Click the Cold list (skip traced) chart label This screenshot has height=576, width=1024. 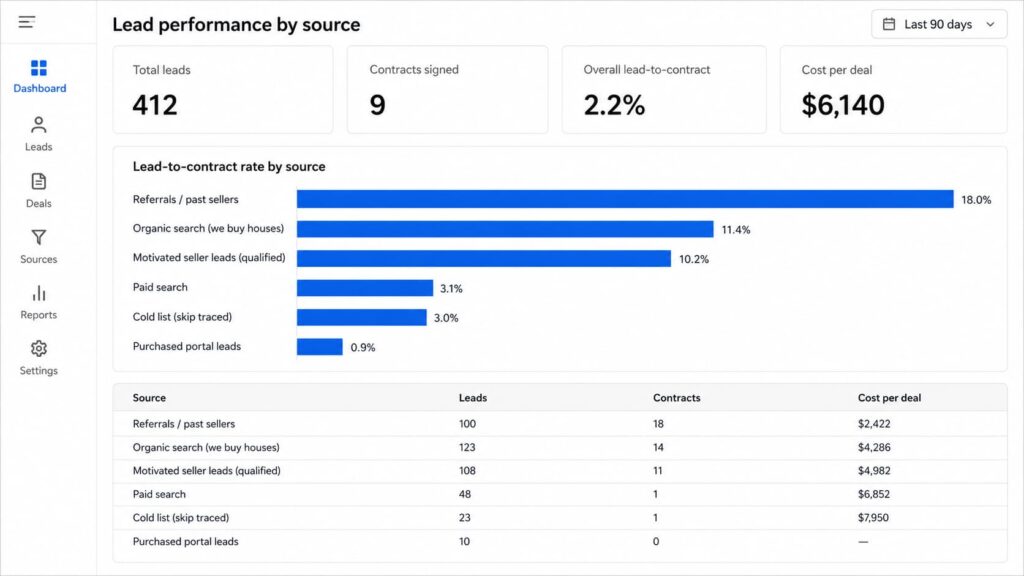[182, 317]
